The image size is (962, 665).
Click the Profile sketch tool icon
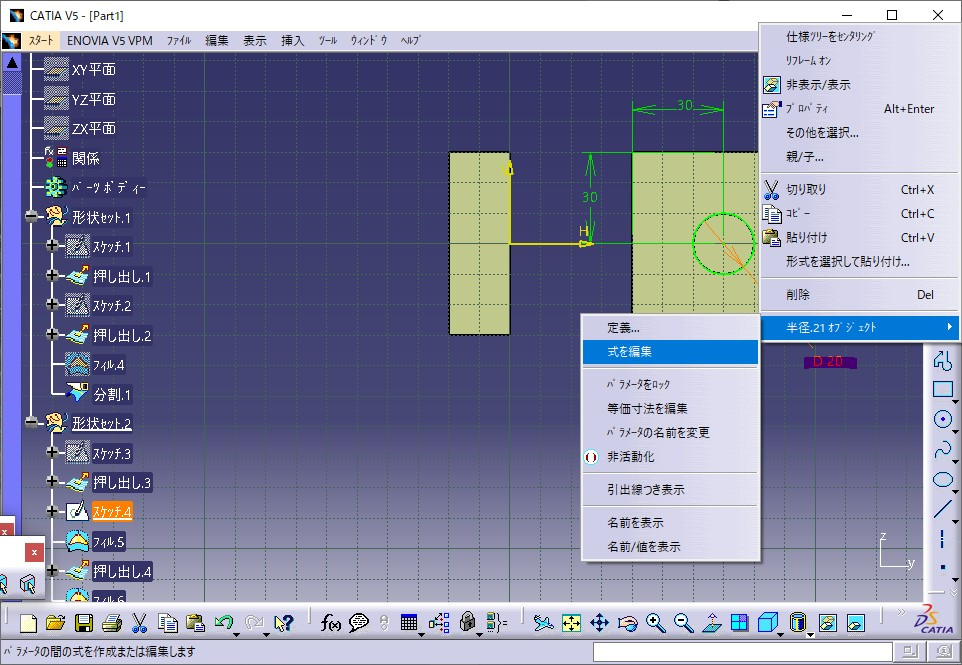[x=941, y=360]
